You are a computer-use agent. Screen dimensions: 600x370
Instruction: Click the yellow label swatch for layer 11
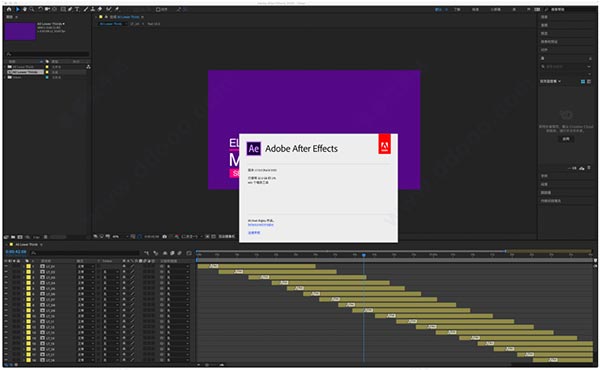[x=28, y=322]
